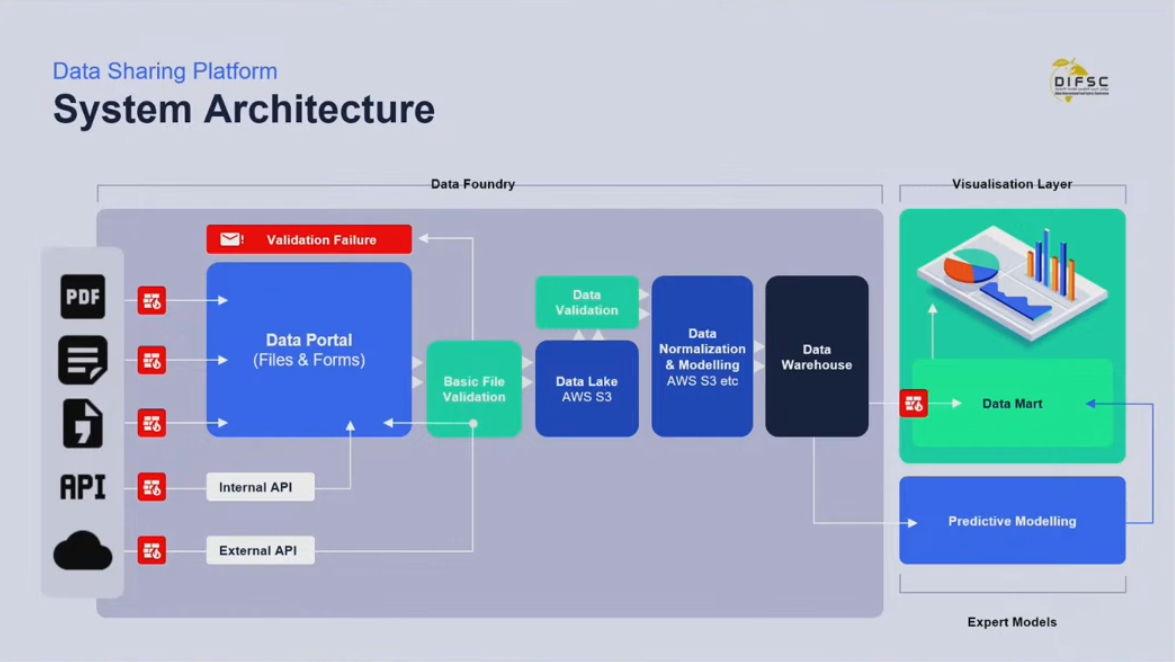Screen dimensions: 1175x662
Task: Click the Data Lake AWS S3 block
Action: tap(587, 389)
